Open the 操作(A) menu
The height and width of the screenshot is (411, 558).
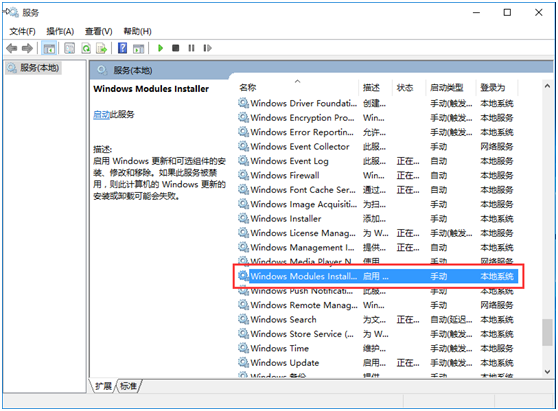point(60,31)
